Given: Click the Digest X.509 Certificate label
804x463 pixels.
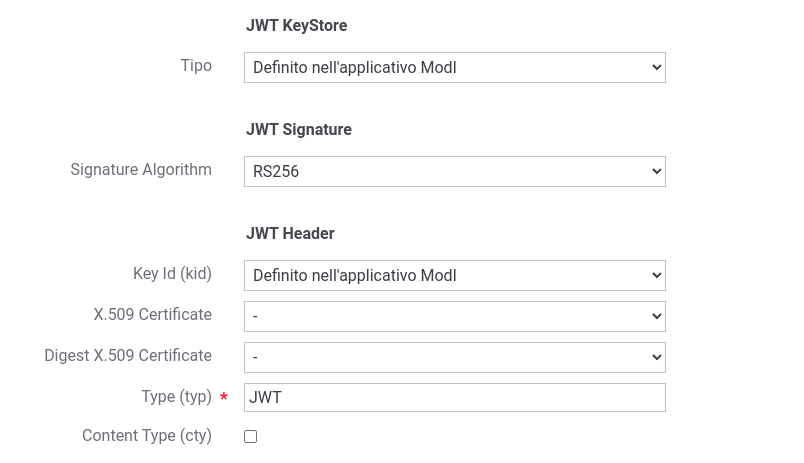Looking at the screenshot, I should [128, 355].
